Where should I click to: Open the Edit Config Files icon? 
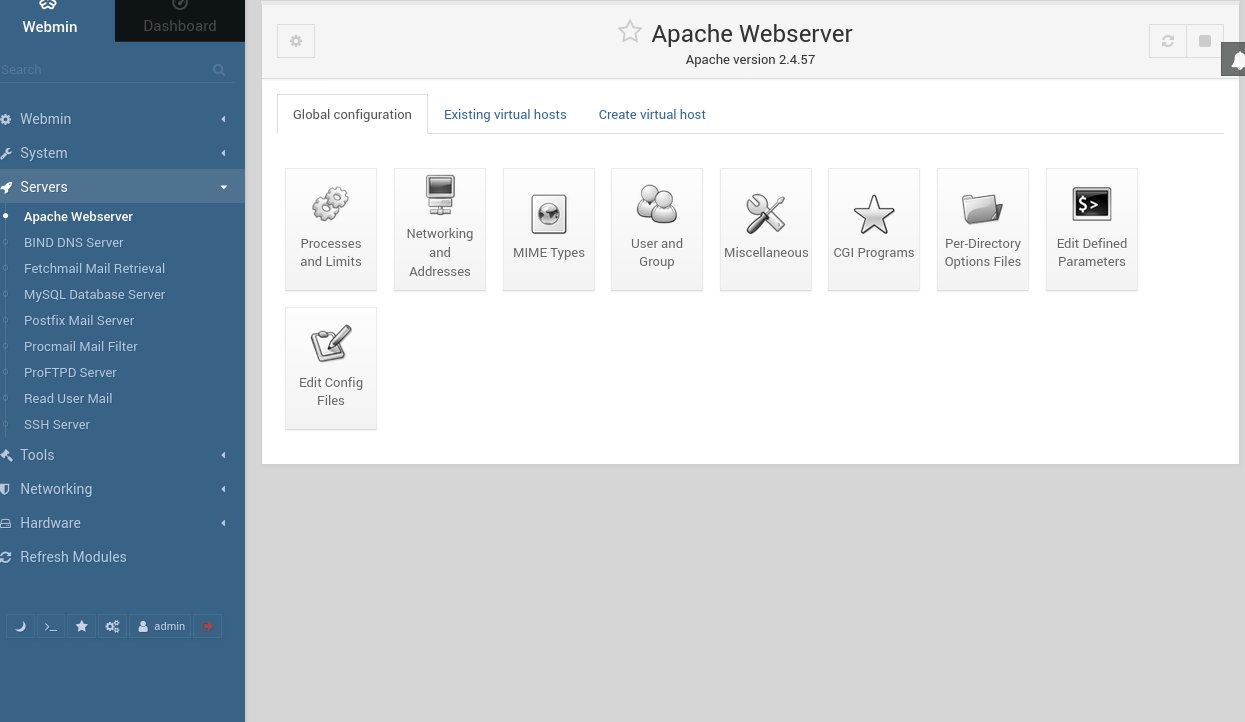[x=331, y=368]
